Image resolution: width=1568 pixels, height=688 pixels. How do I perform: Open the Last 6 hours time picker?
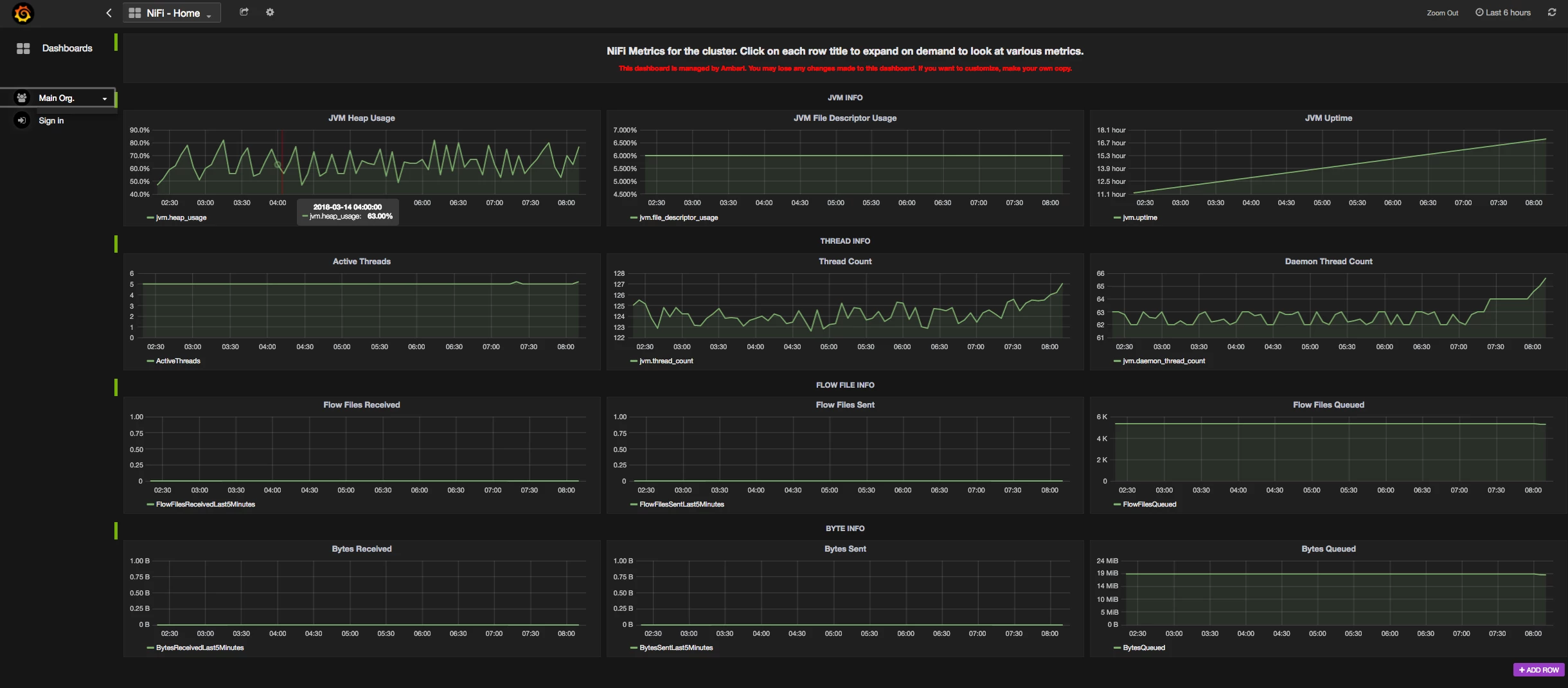tap(1502, 13)
